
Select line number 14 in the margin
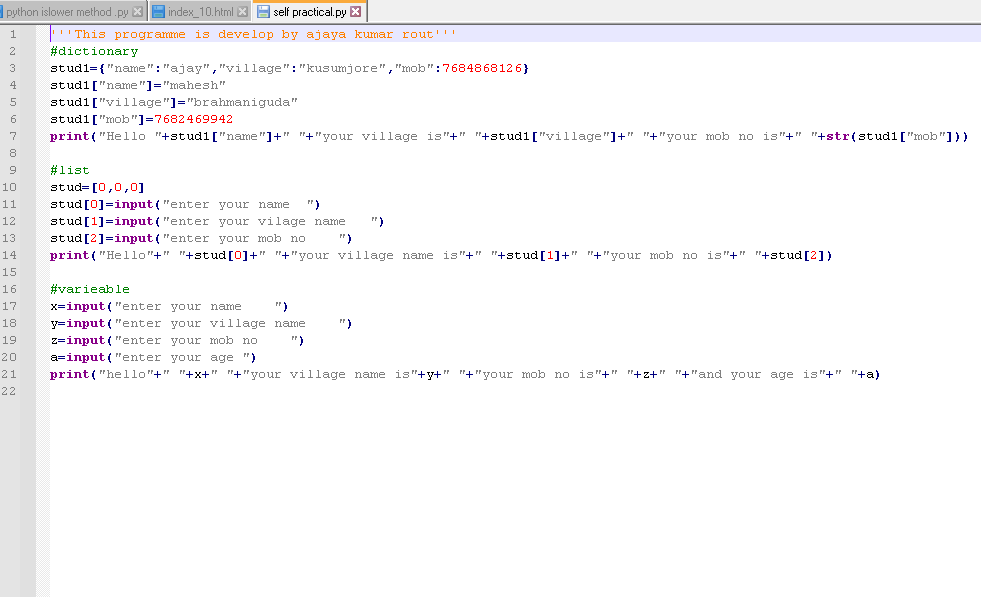coord(12,255)
